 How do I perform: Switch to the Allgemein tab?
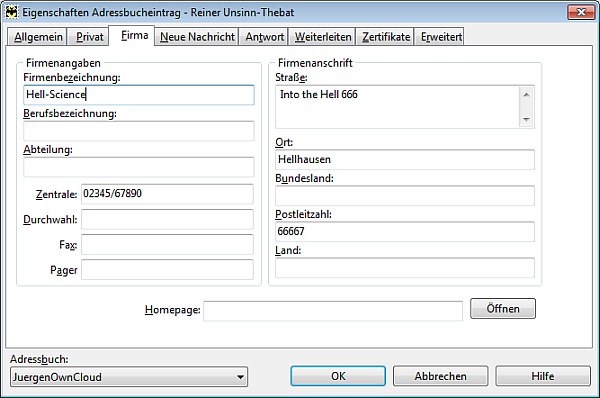pyautogui.click(x=38, y=37)
